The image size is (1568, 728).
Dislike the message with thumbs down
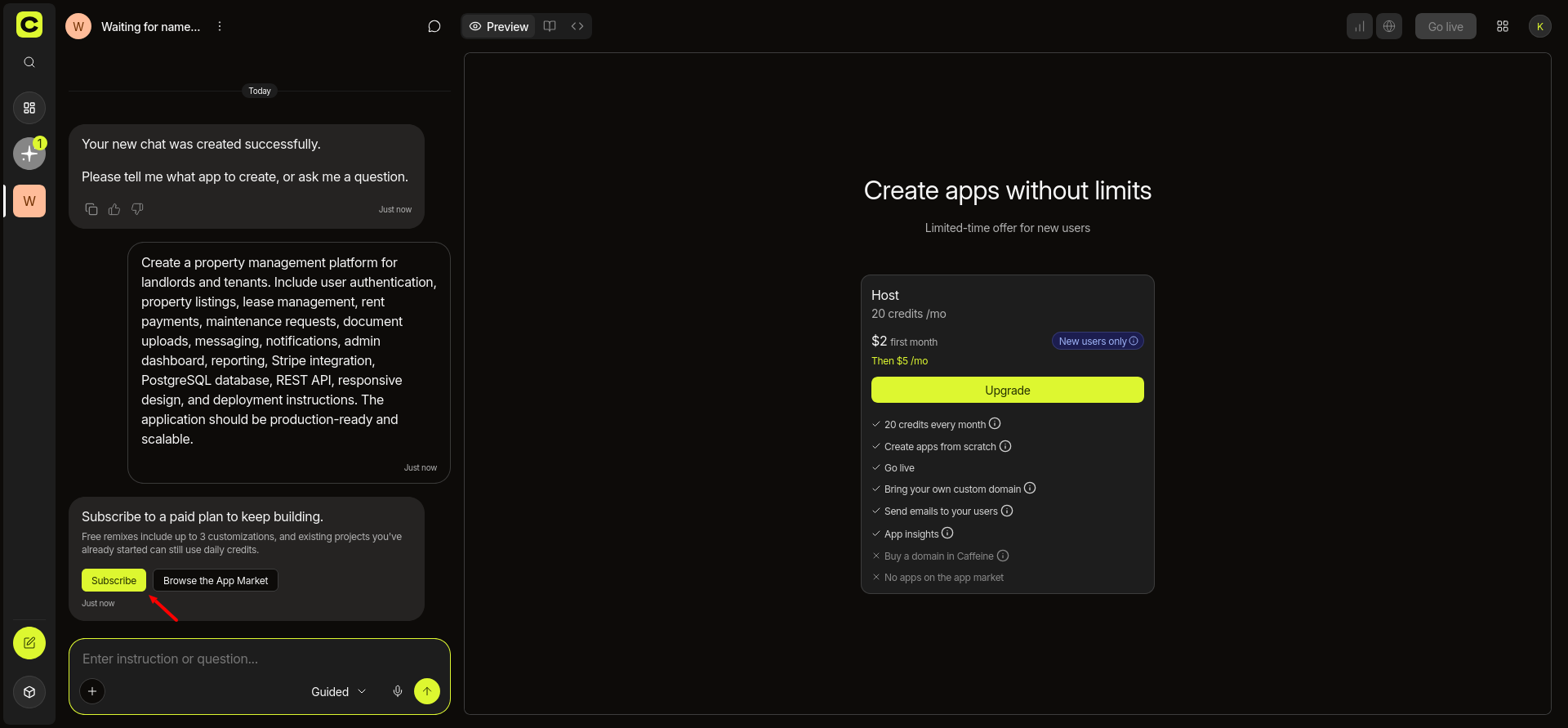pos(137,209)
